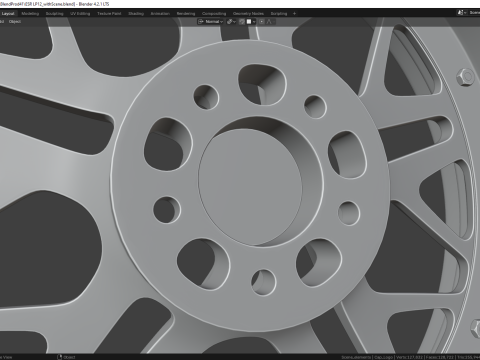This screenshot has width=480, height=360.
Task: Open the Animation workspace tab
Action: point(160,14)
